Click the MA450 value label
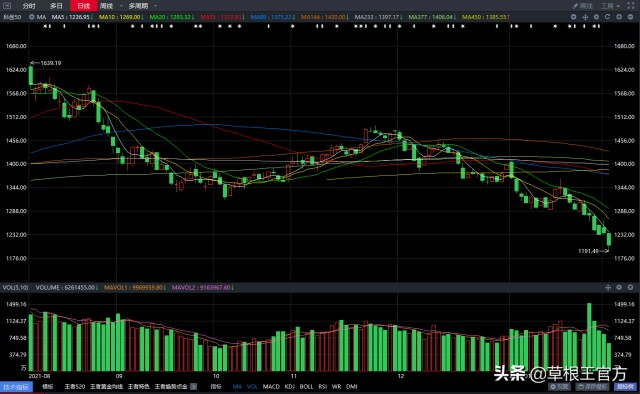640x394 pixels. pos(486,17)
